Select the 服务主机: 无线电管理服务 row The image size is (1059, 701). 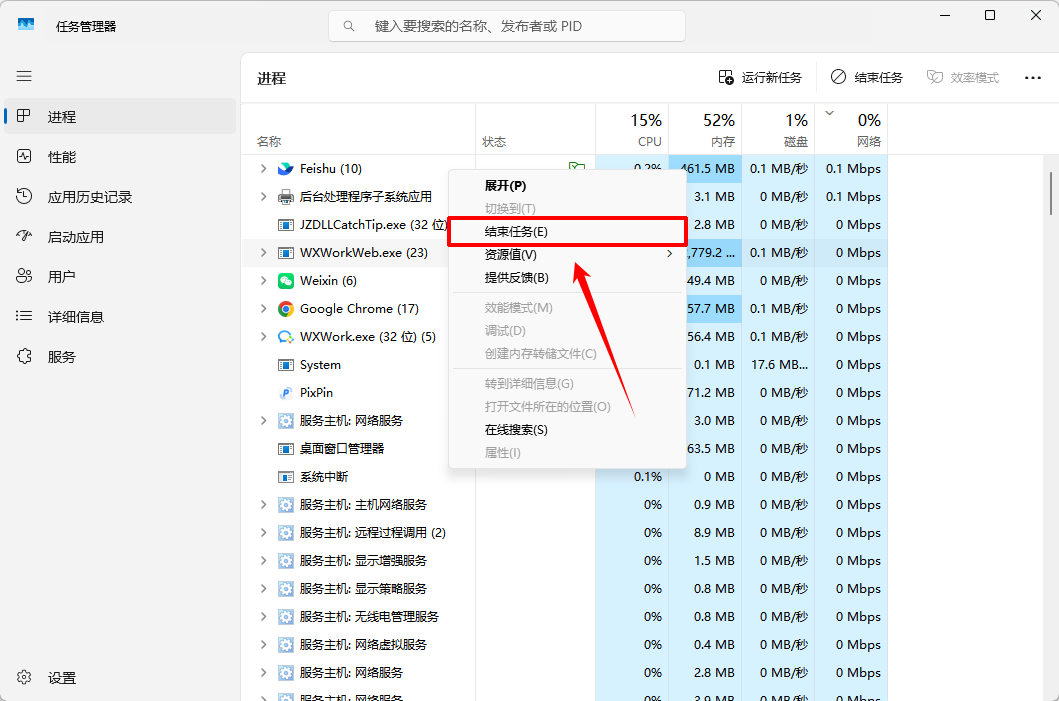point(564,617)
